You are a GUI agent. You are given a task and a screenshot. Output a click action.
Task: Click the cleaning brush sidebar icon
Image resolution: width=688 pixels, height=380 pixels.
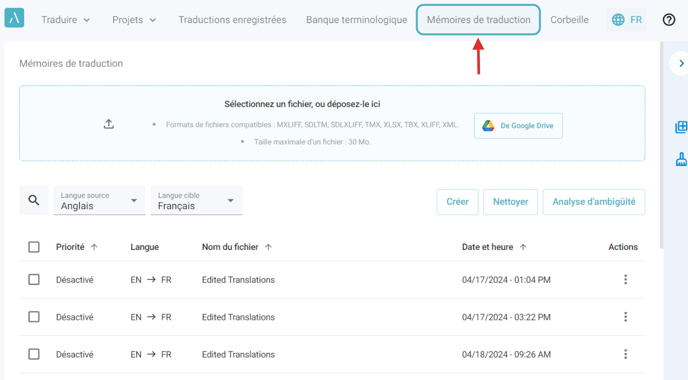[x=681, y=159]
